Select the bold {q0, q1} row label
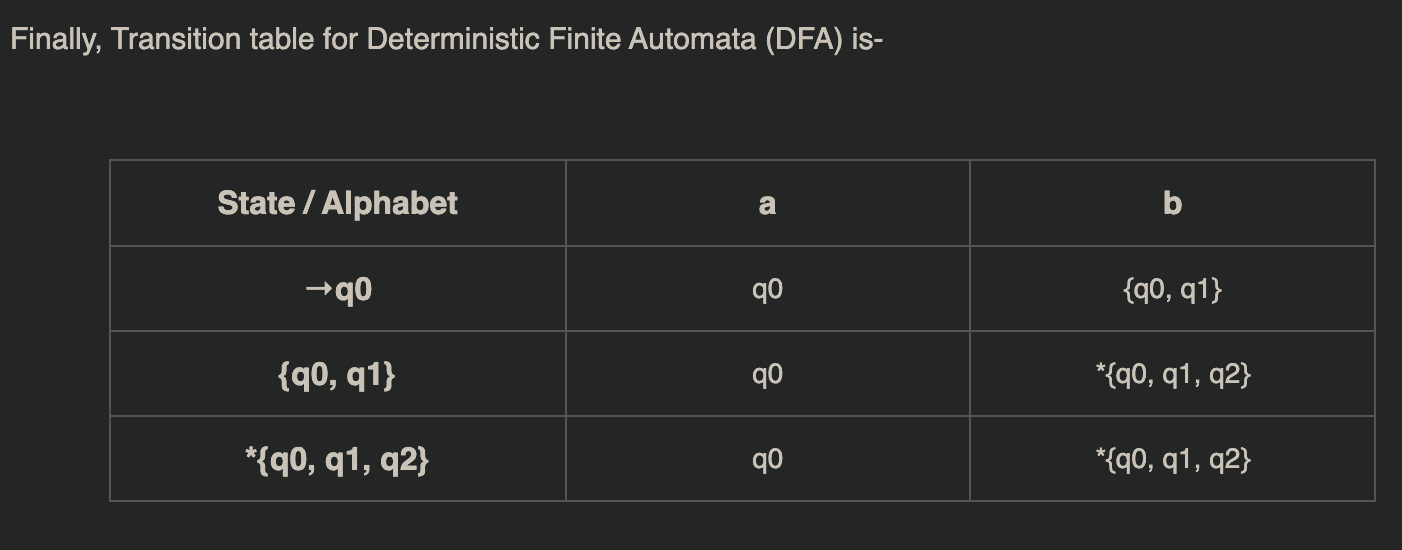This screenshot has height=550, width=1402. click(x=337, y=375)
